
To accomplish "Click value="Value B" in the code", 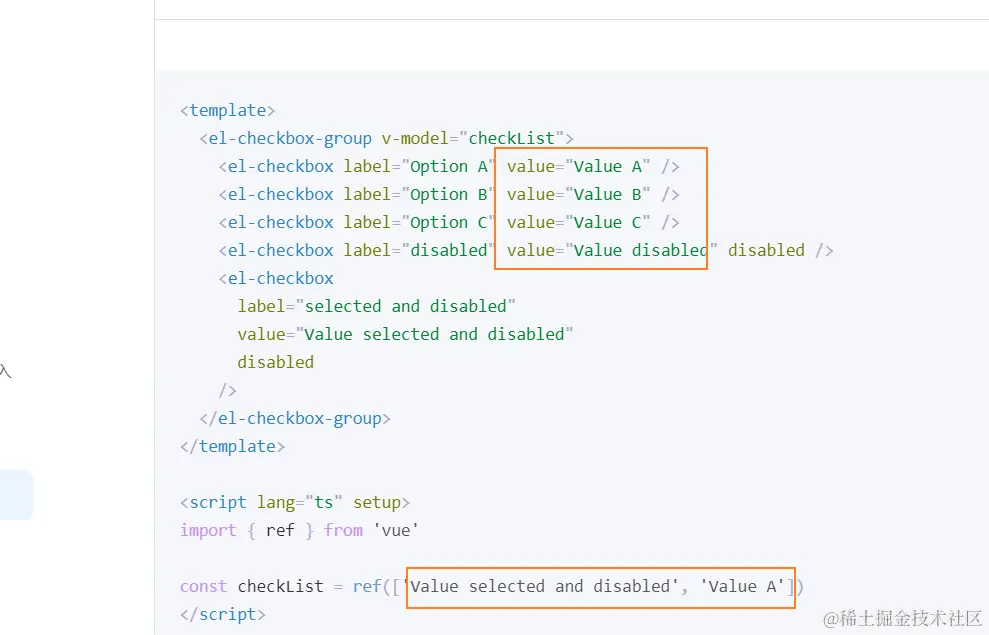I will coord(578,194).
